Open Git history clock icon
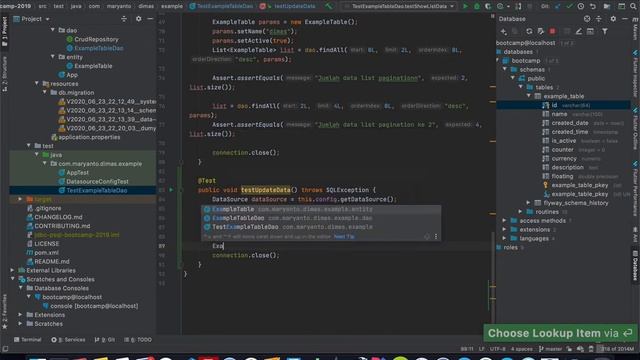 (581, 6)
